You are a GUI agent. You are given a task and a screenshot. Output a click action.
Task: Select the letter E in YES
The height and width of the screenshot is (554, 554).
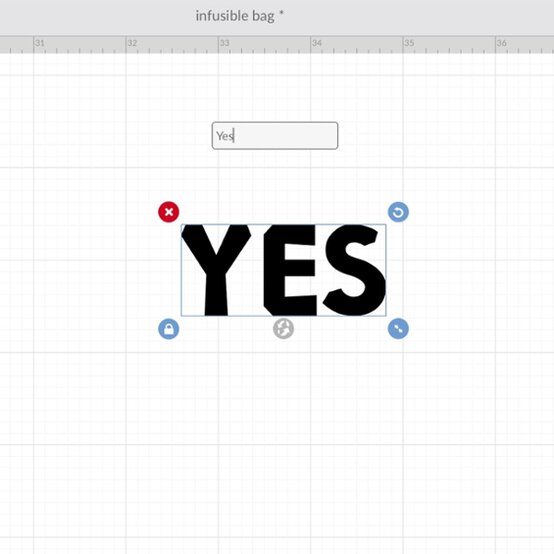290,270
